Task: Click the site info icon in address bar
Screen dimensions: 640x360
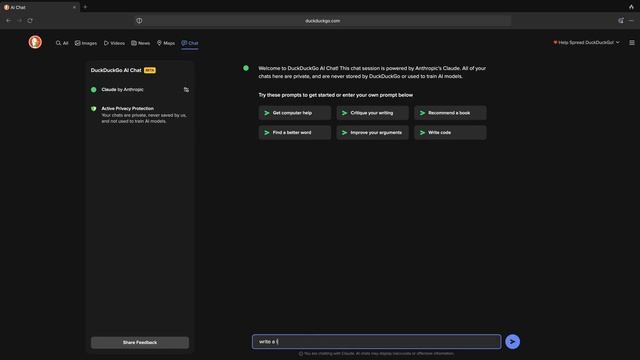Action: pos(139,21)
